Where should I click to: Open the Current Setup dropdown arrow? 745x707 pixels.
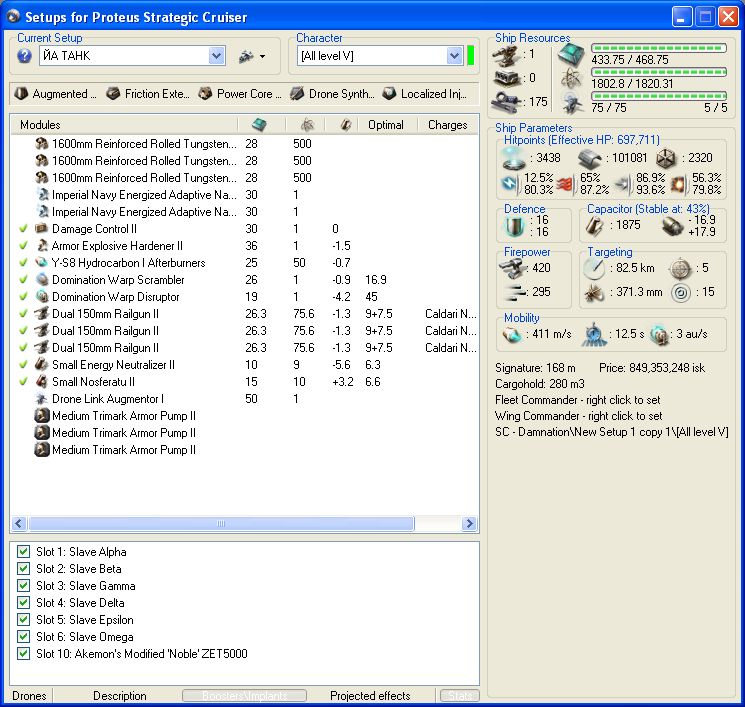point(216,56)
